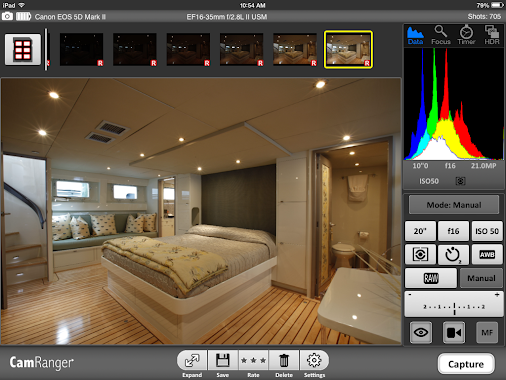Click the metering mode icon button
Screen dimensions: 506x380
click(420, 255)
